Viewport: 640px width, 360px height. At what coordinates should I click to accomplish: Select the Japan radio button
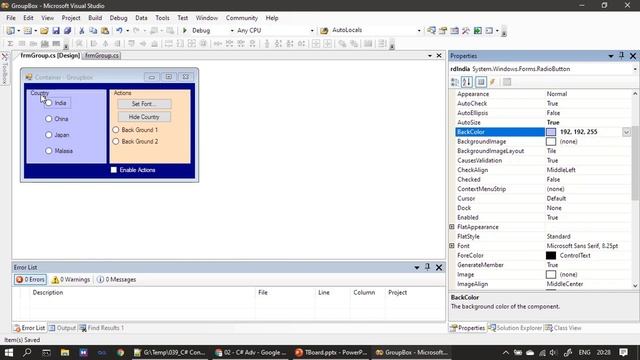[49, 135]
